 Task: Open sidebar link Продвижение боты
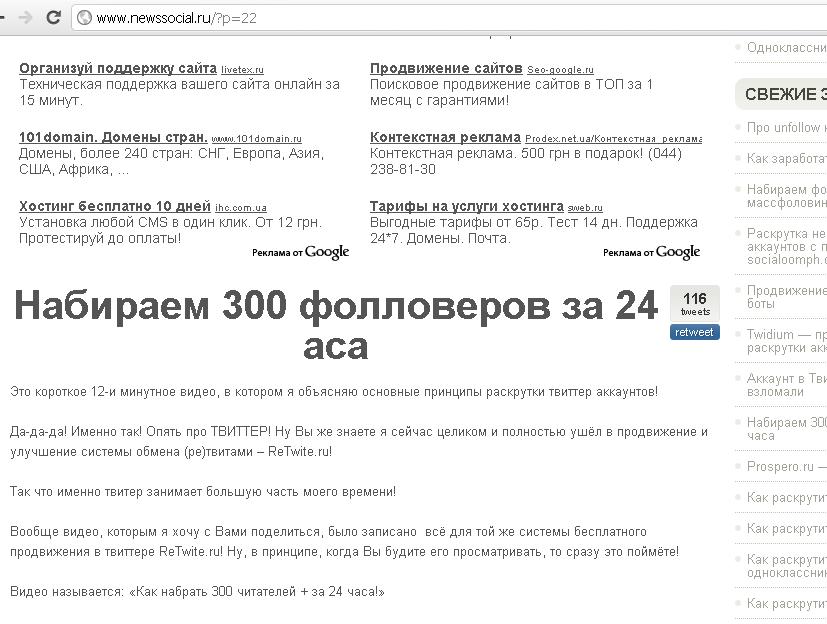(786, 297)
